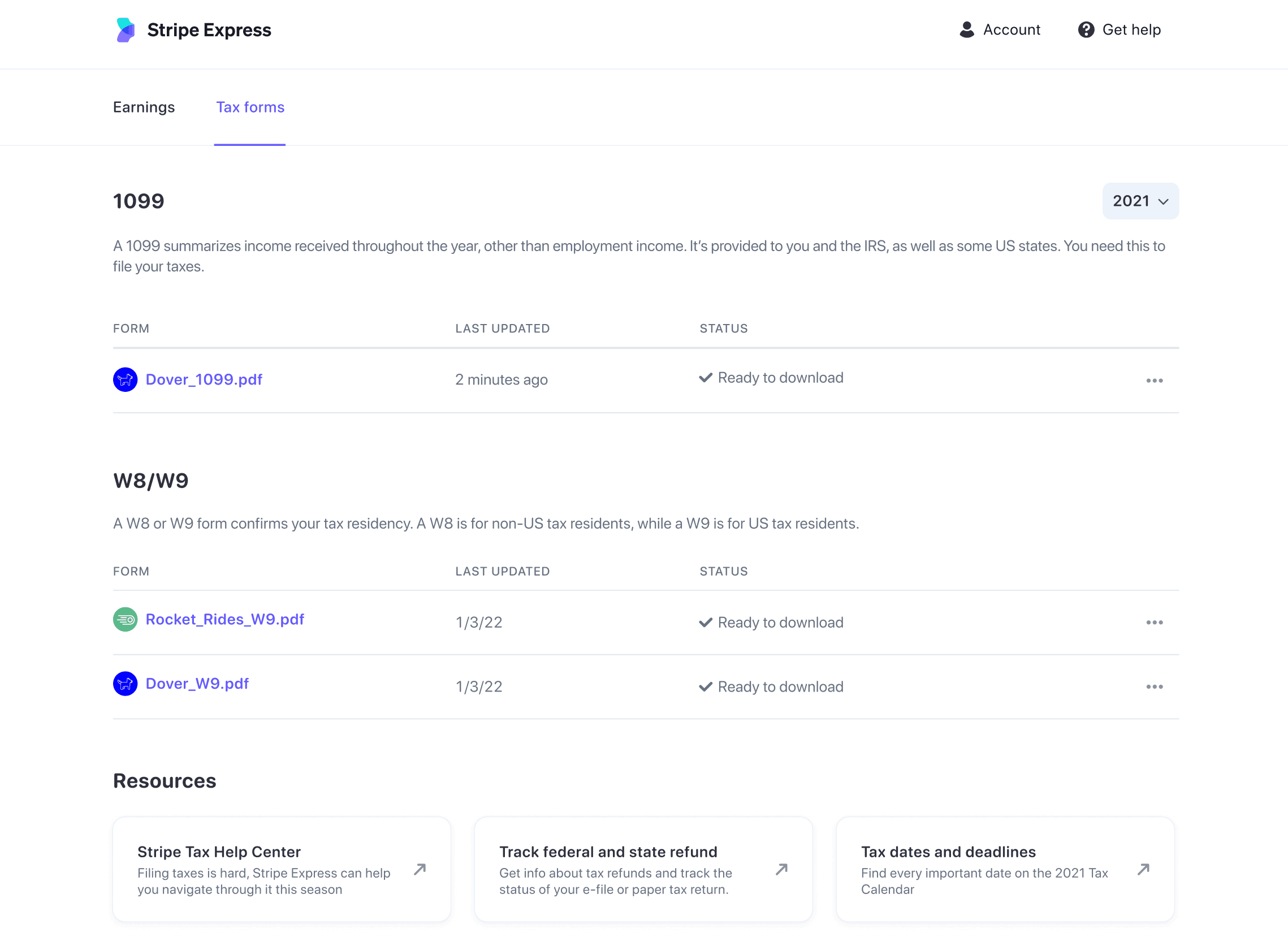Click the three-dot menu for Rocket_Rides_W9.pdf
Image resolution: width=1288 pixels, height=950 pixels.
pyautogui.click(x=1155, y=622)
